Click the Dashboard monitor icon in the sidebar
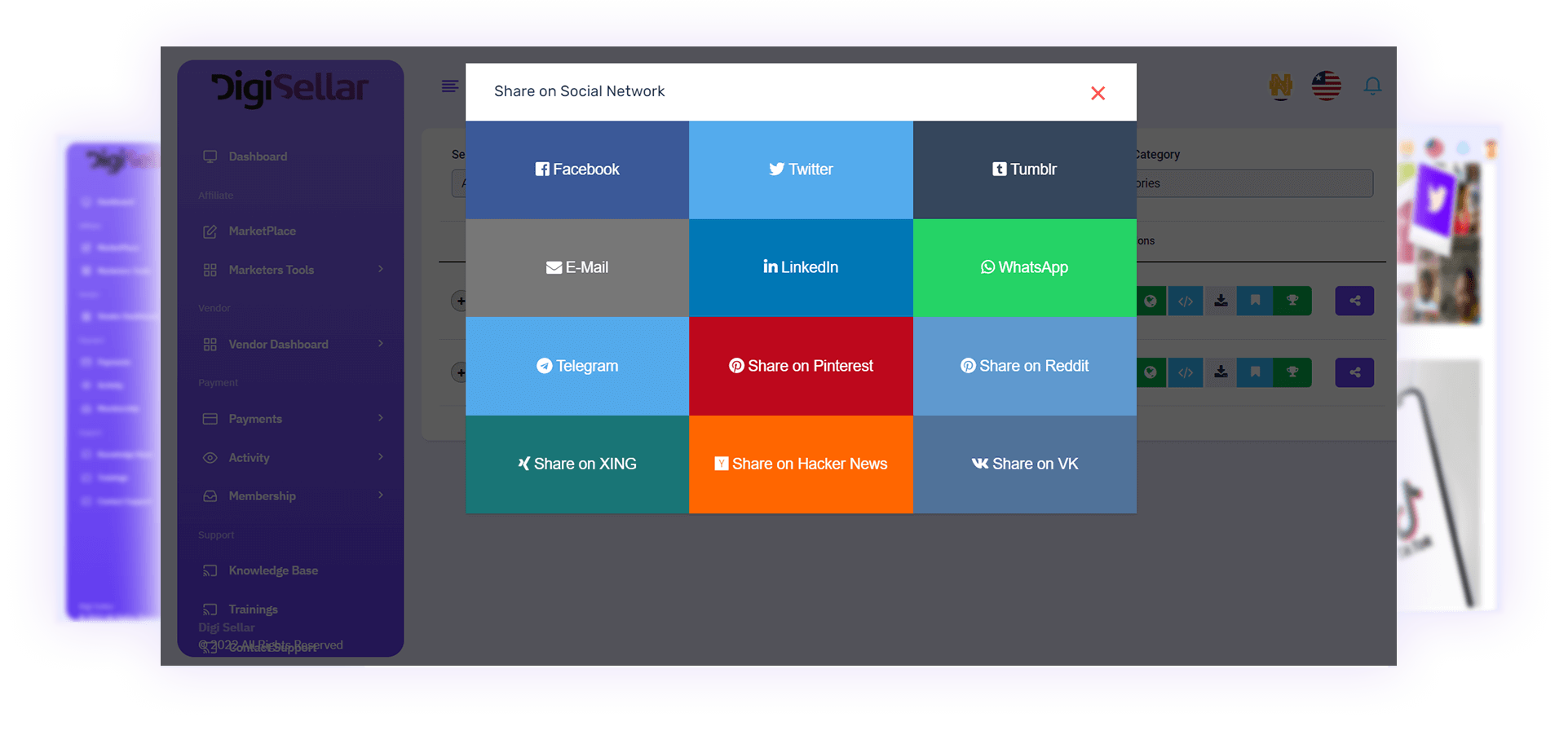This screenshot has width=1568, height=735. point(210,156)
